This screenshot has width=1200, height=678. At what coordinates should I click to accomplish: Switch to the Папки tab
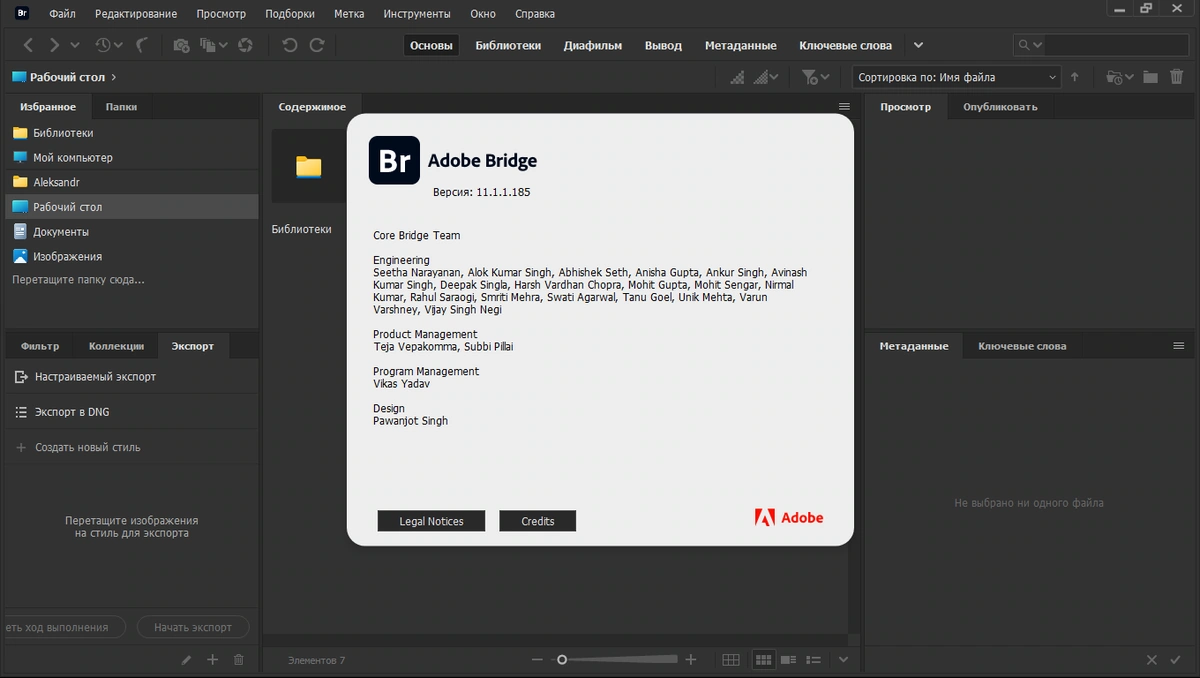121,107
